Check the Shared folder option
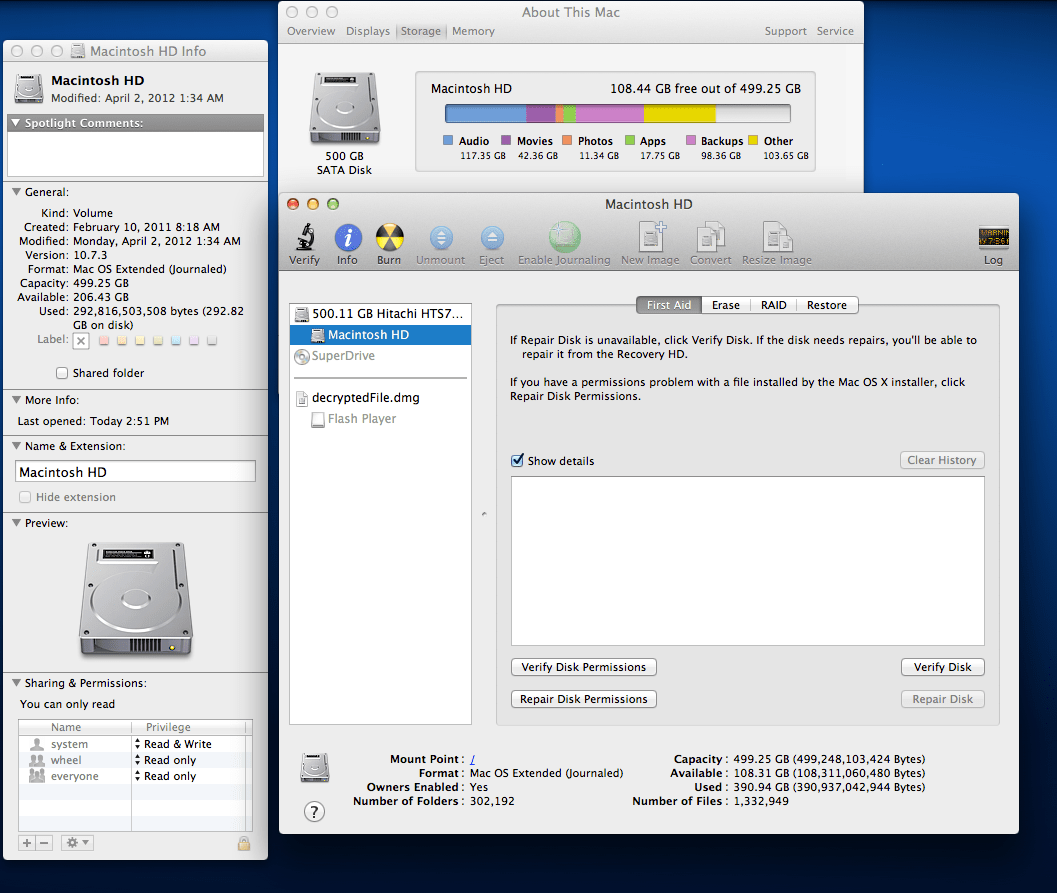The image size is (1057, 893). tap(61, 373)
